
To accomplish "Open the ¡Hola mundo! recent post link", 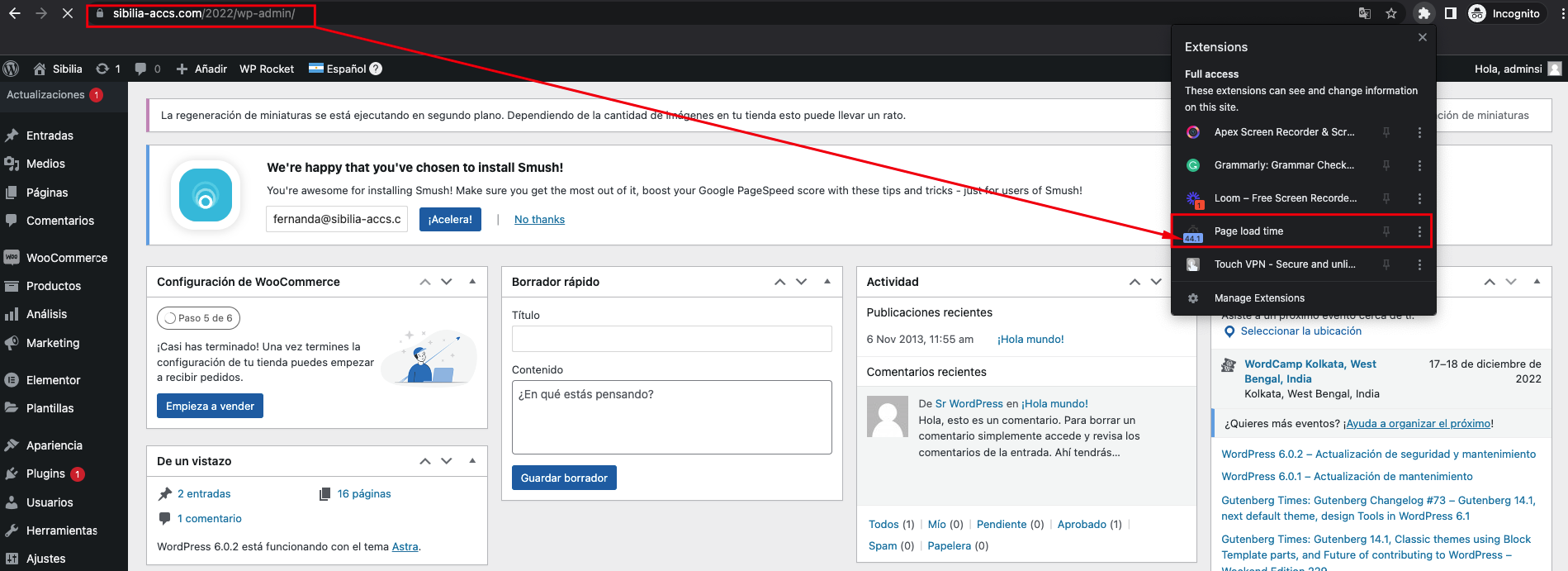I will click(1030, 339).
